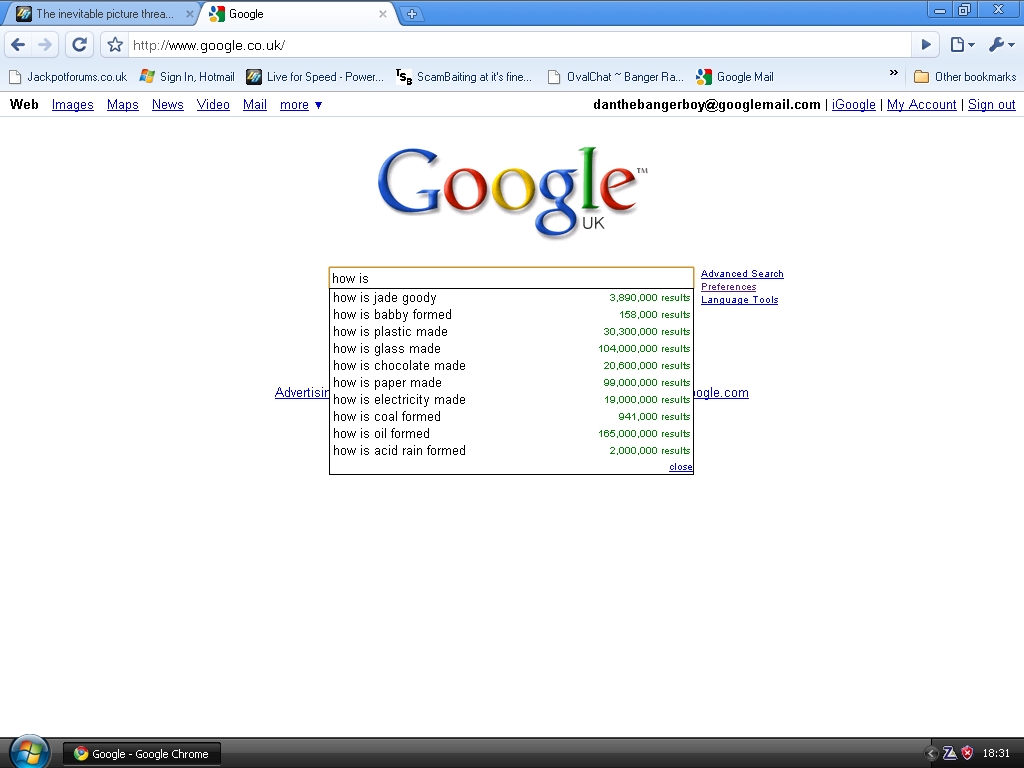Bookmark this page with the star icon
The image size is (1024, 768).
tap(115, 45)
